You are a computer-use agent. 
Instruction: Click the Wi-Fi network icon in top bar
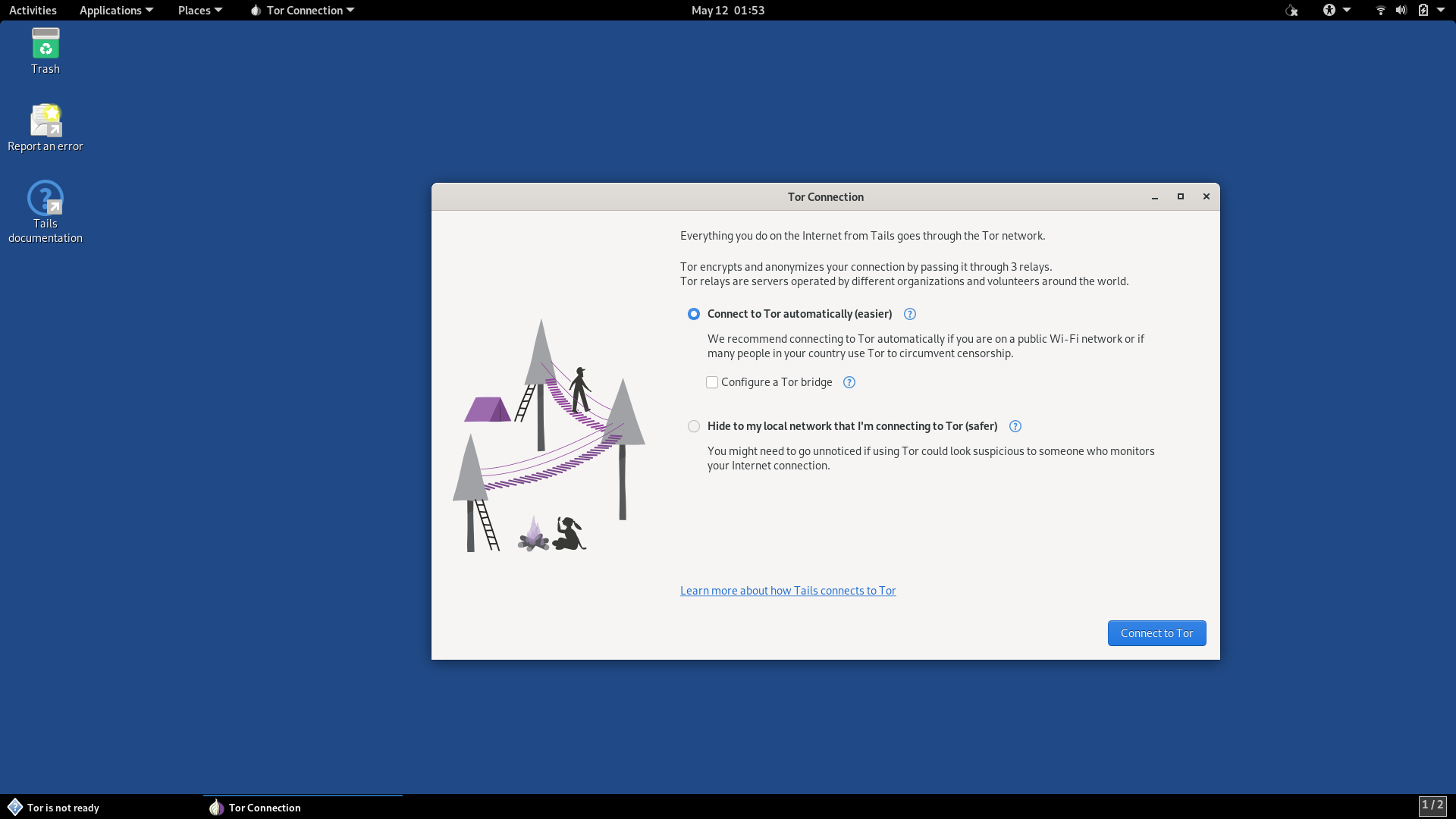(1381, 11)
